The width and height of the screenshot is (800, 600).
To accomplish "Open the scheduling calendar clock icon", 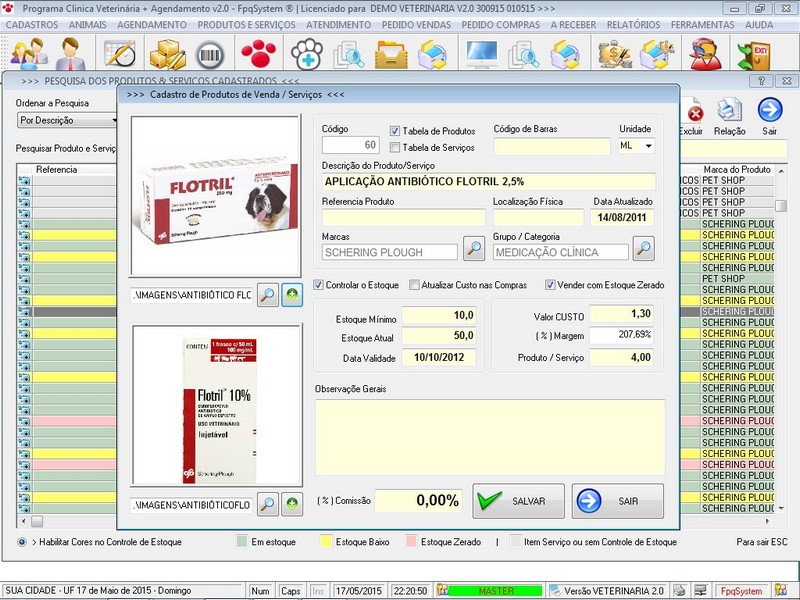I will pyautogui.click(x=120, y=53).
